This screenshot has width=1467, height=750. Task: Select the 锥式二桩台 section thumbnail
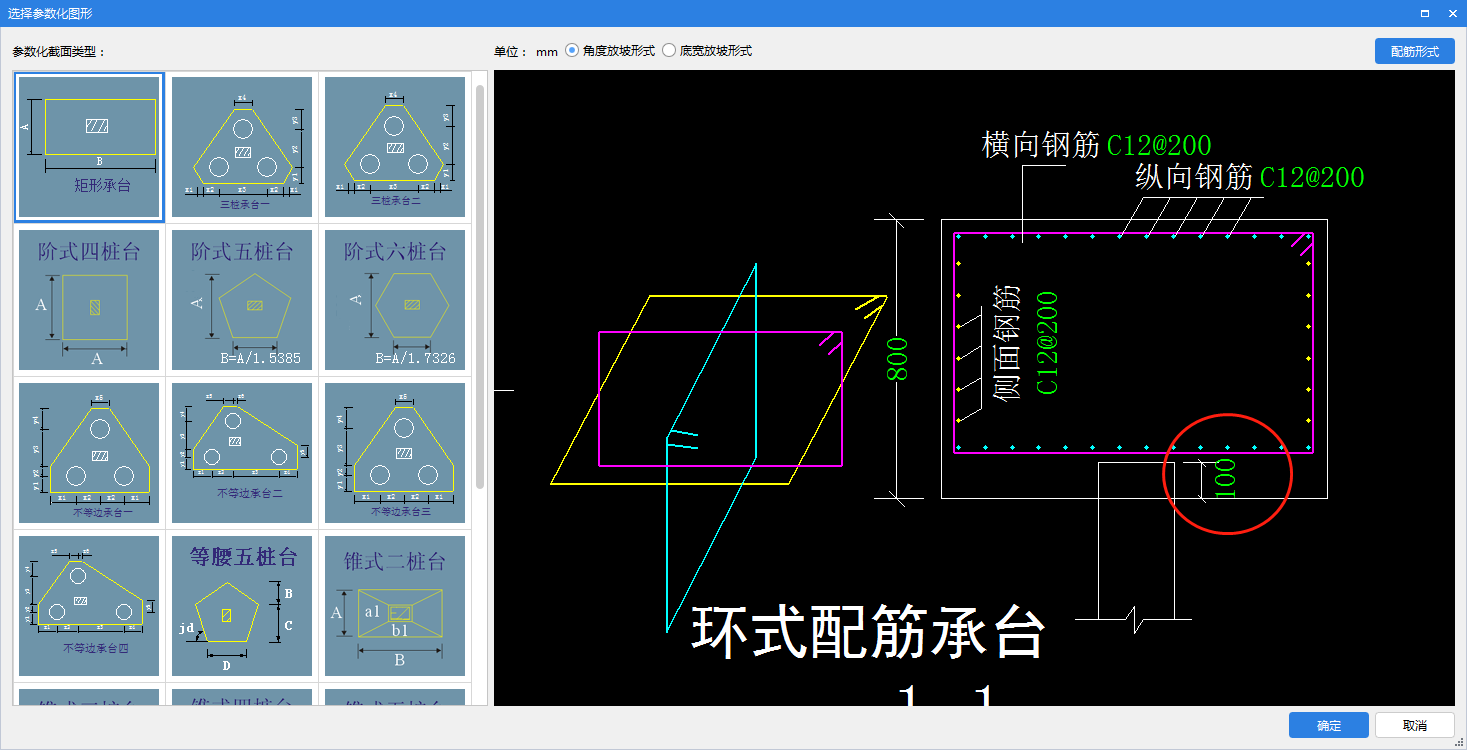pos(395,606)
